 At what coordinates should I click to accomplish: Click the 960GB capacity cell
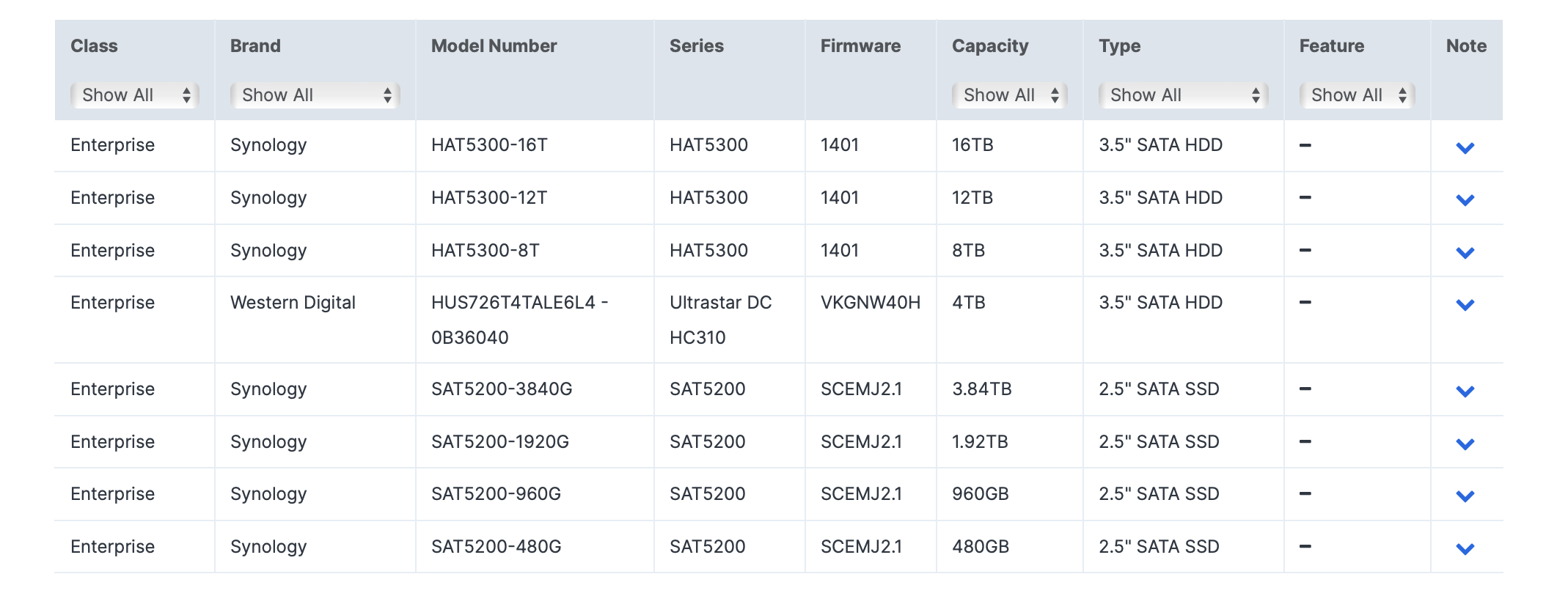coord(981,494)
